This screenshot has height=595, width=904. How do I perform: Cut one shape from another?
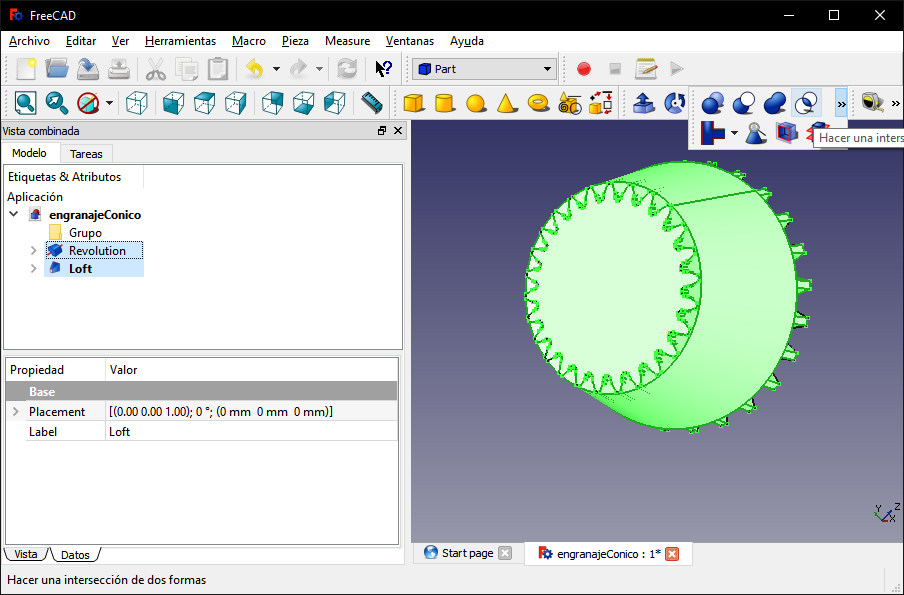pyautogui.click(x=744, y=103)
